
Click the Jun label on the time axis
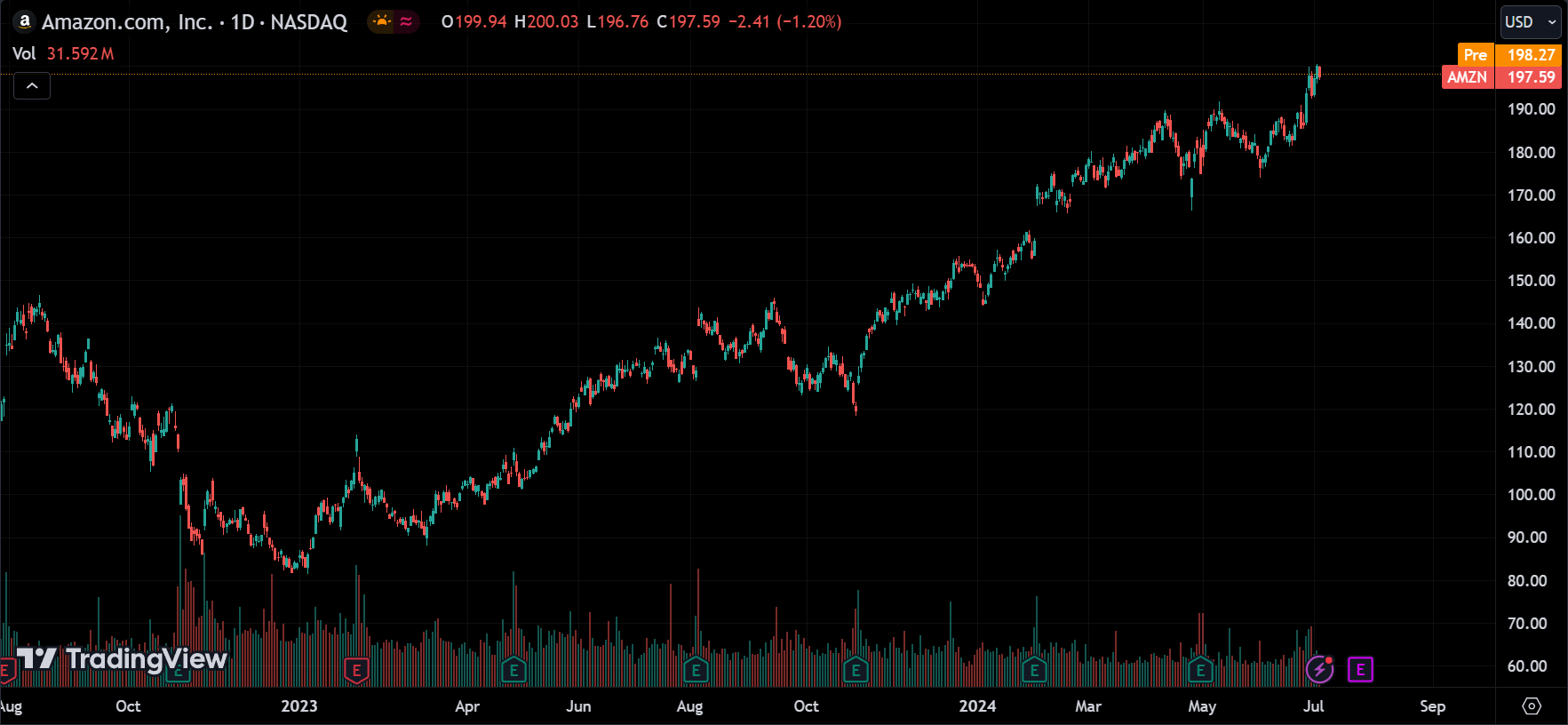(578, 706)
